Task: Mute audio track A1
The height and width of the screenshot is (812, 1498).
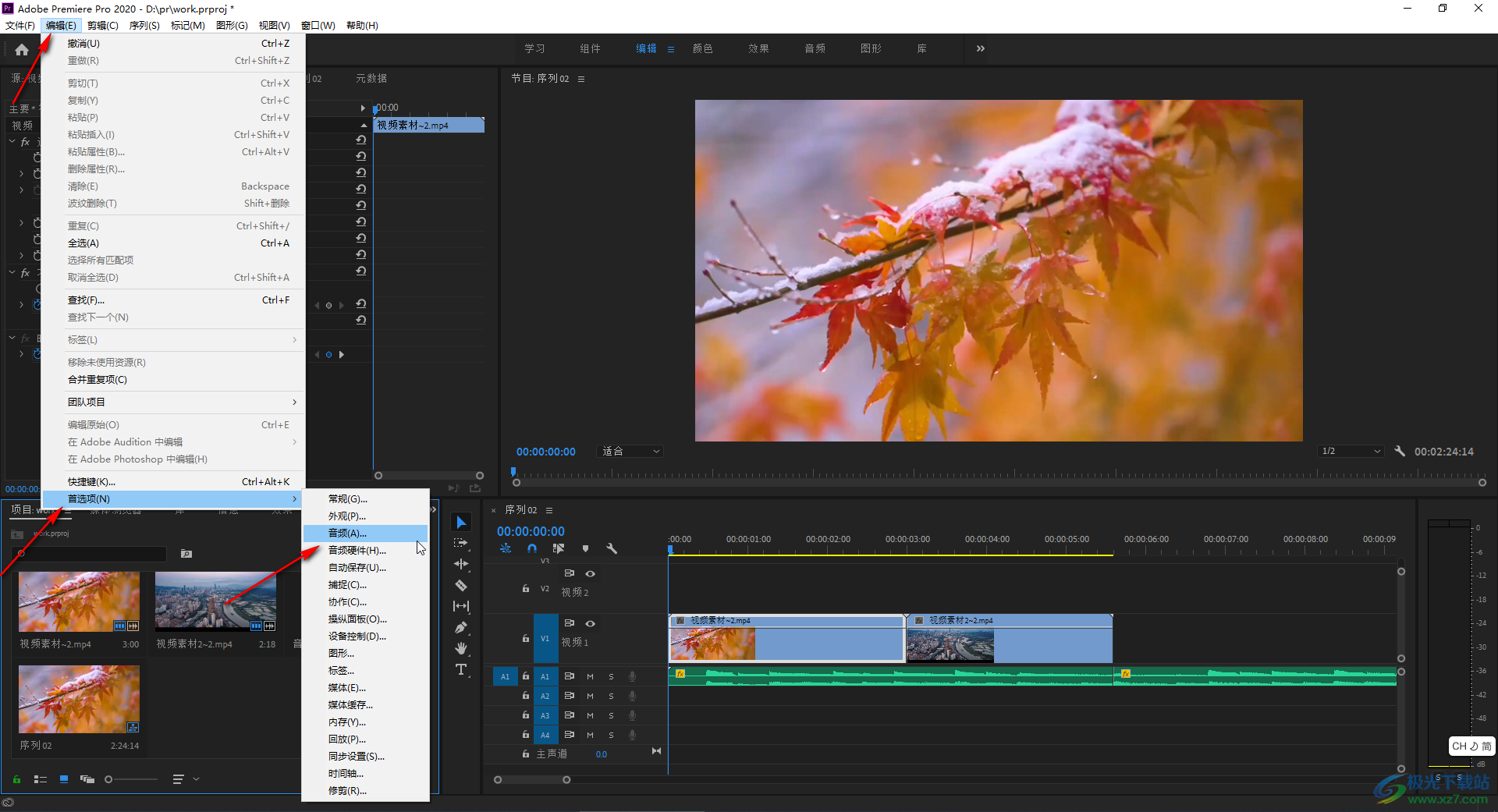Action: 590,676
